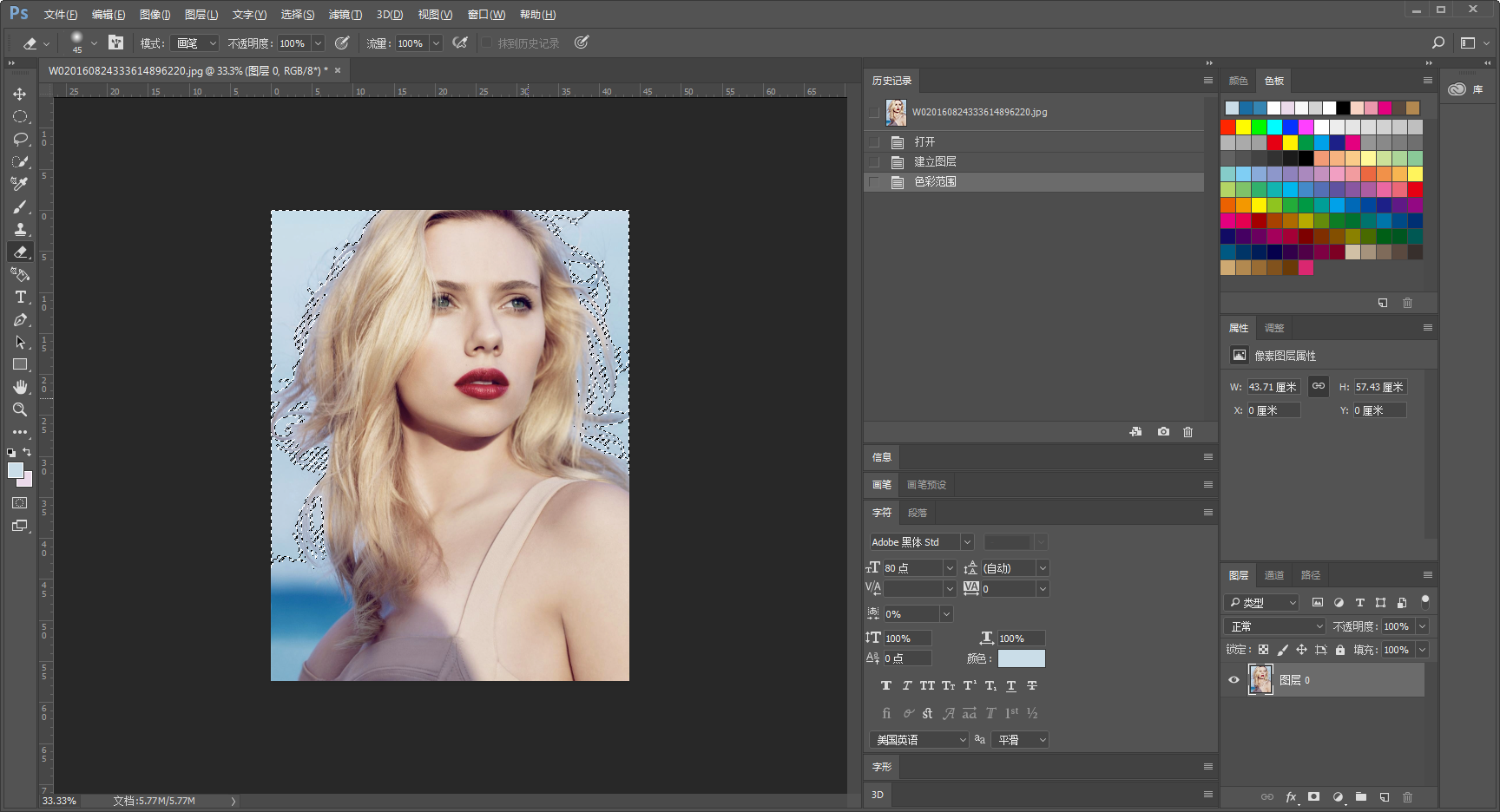Viewport: 1500px width, 812px height.
Task: Click the create new snapshot camera icon
Action: (1163, 432)
